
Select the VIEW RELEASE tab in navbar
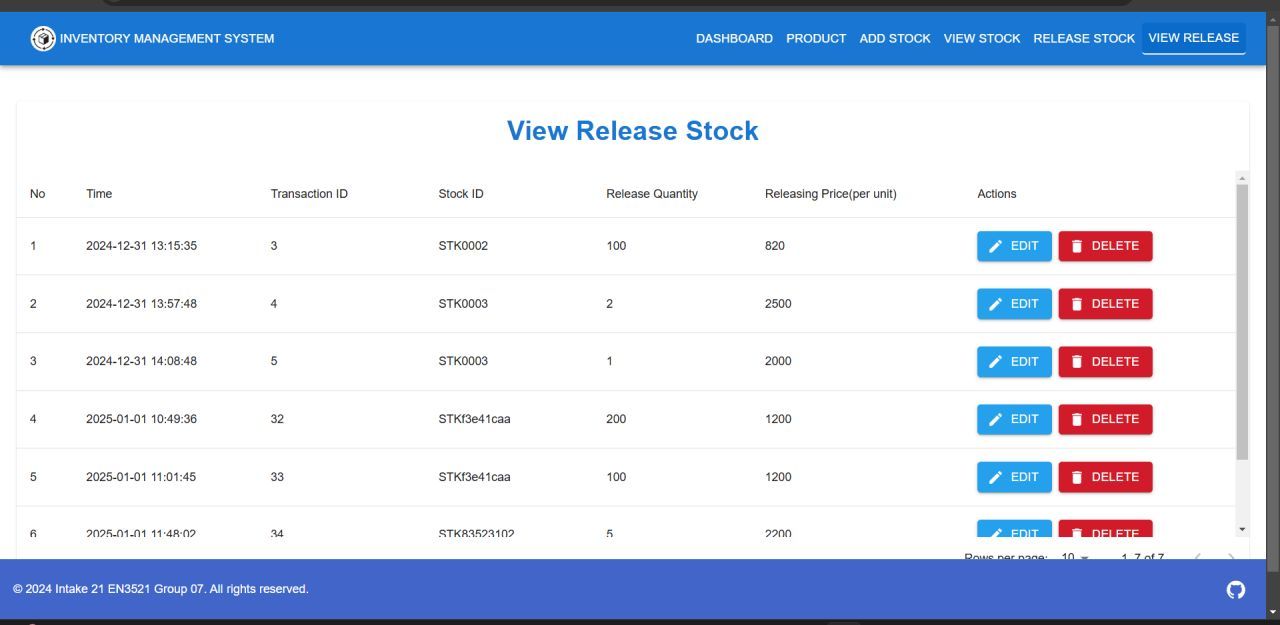1192,37
